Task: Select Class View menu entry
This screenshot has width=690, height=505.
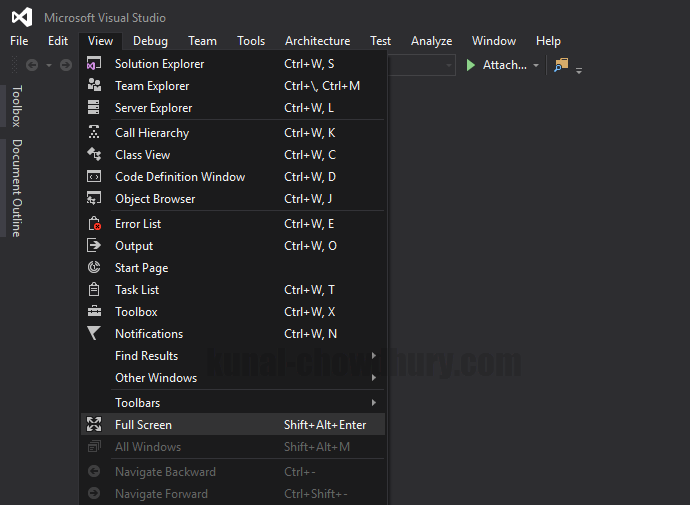Action: [233, 154]
